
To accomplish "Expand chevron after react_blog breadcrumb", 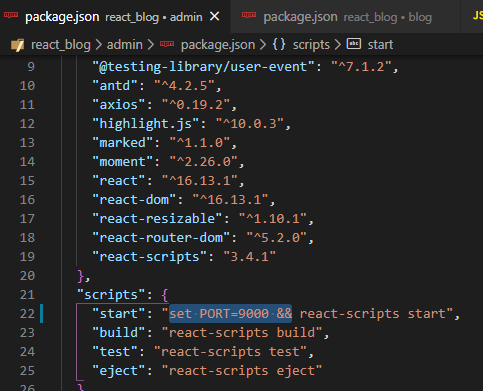I will pos(98,45).
